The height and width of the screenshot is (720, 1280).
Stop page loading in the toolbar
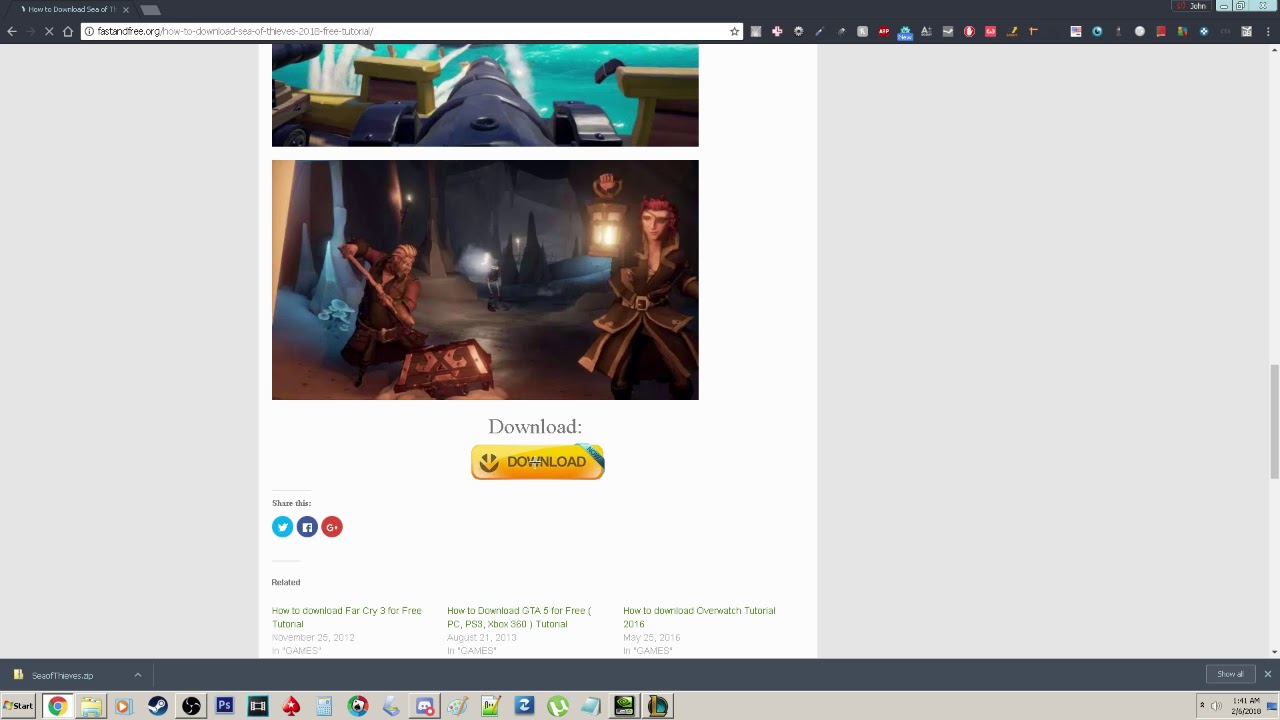coord(49,31)
